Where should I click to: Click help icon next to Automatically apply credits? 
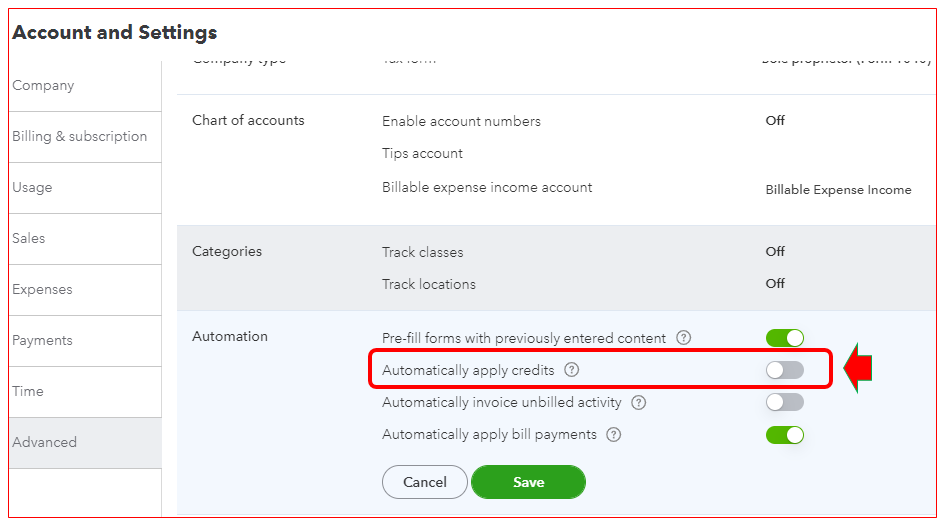tap(572, 370)
